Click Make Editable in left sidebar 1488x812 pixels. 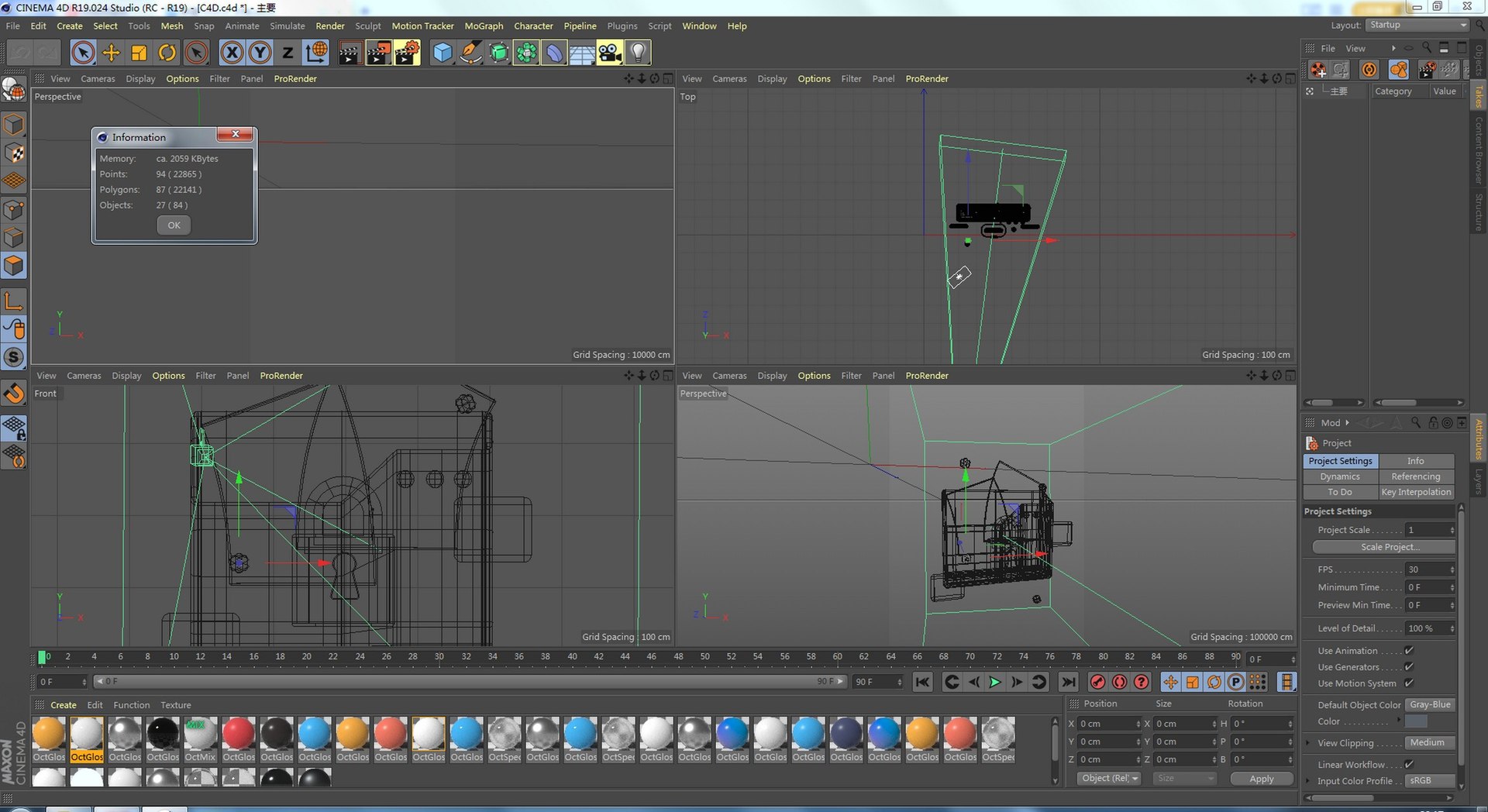tap(14, 91)
